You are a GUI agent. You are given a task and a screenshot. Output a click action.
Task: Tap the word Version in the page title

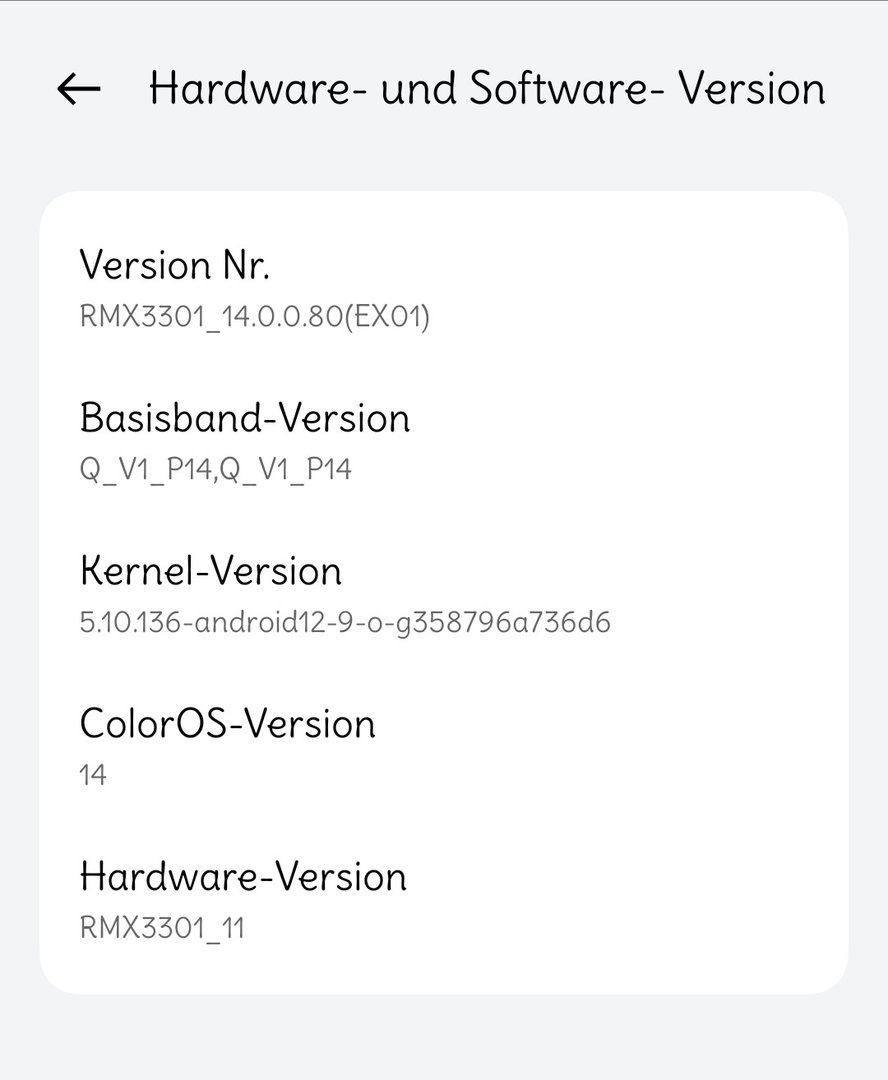752,89
